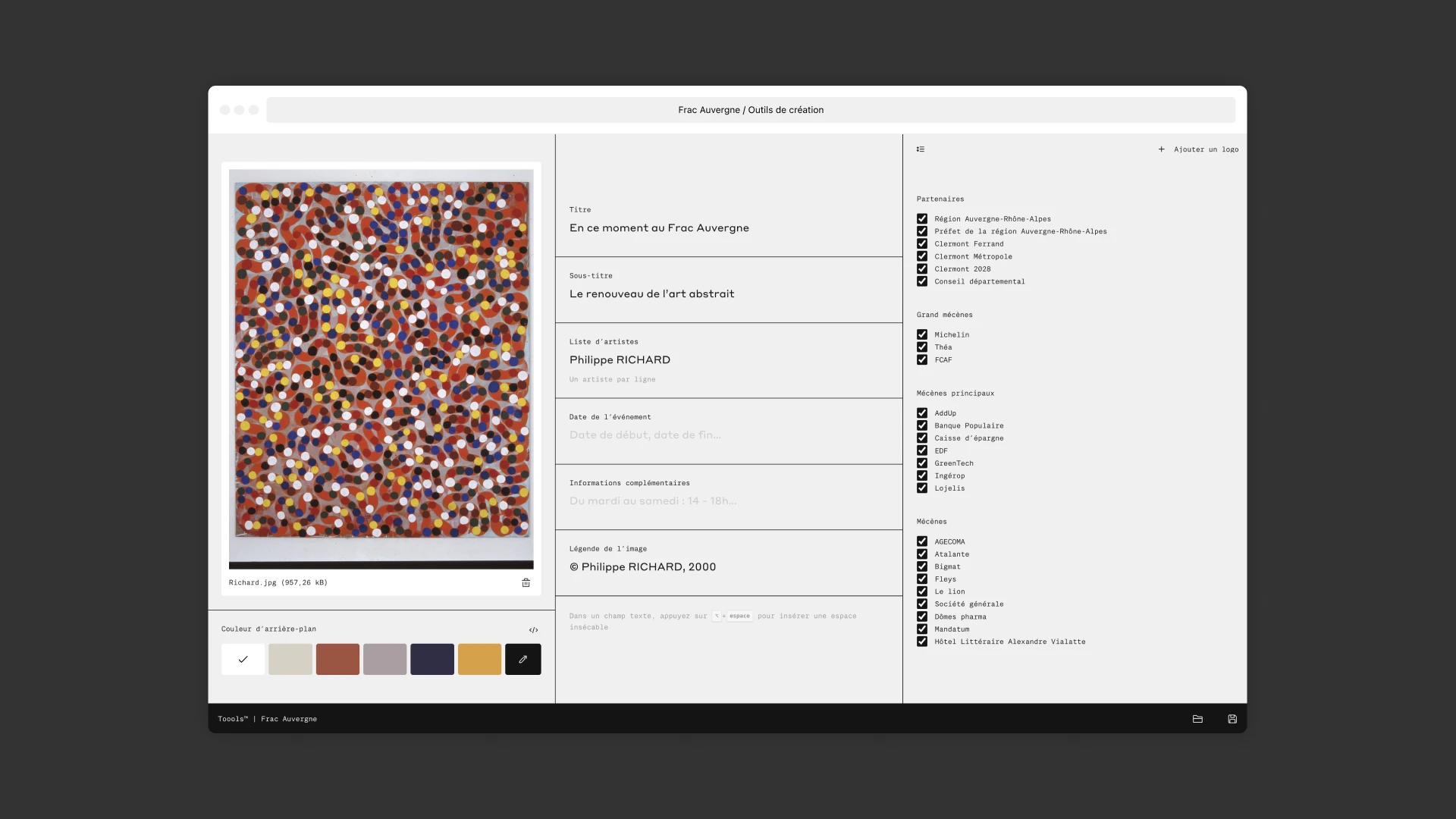Toggle the Atalante checkbox
This screenshot has width=1456, height=819.
click(x=922, y=554)
